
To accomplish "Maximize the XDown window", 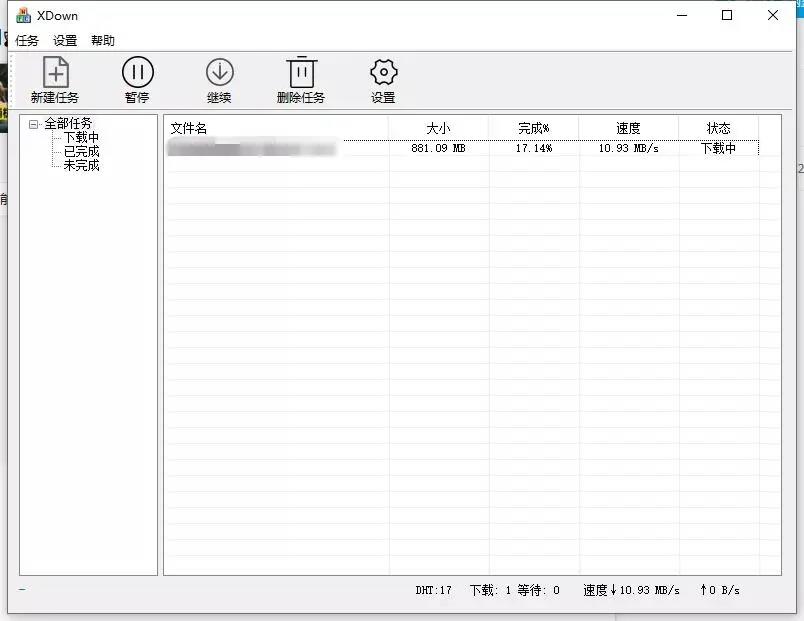I will (x=727, y=15).
